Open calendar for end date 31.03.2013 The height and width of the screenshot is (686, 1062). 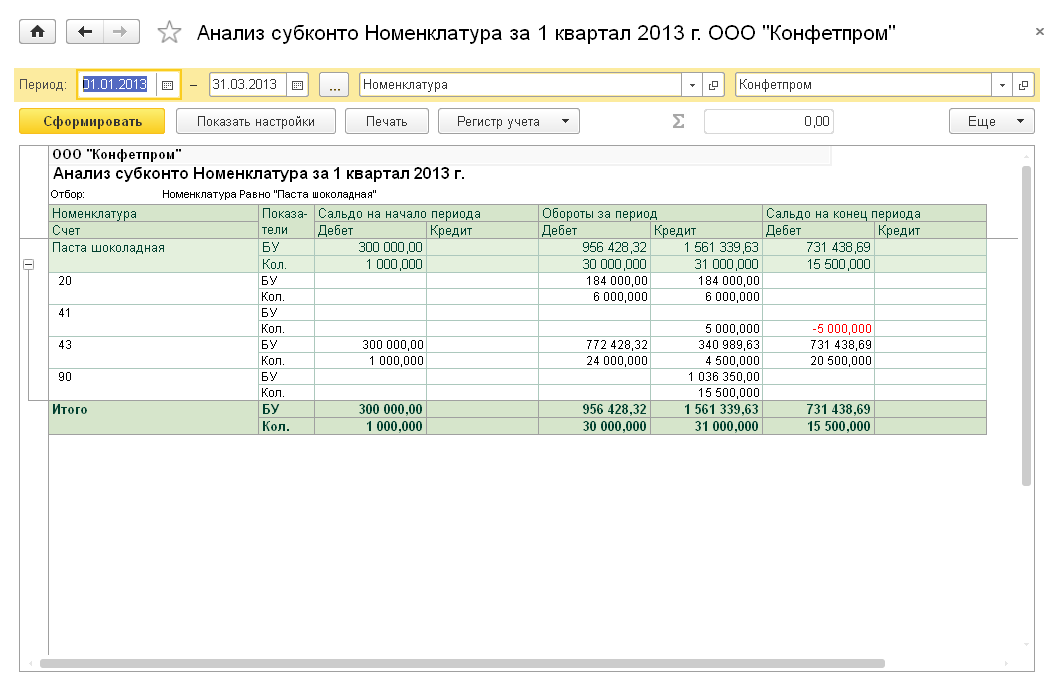click(x=297, y=85)
